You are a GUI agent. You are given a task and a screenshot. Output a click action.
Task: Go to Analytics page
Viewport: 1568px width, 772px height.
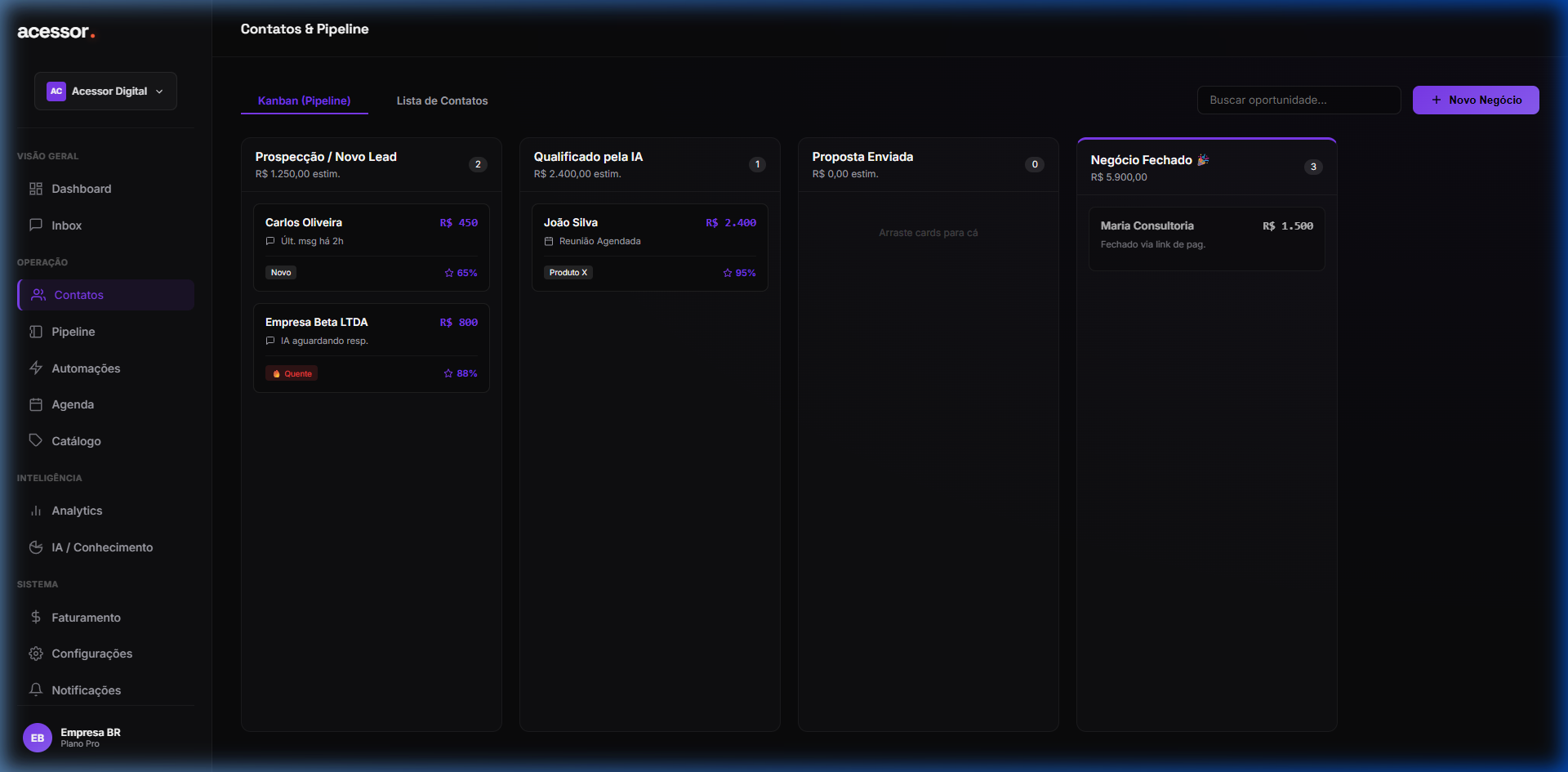pyautogui.click(x=105, y=511)
